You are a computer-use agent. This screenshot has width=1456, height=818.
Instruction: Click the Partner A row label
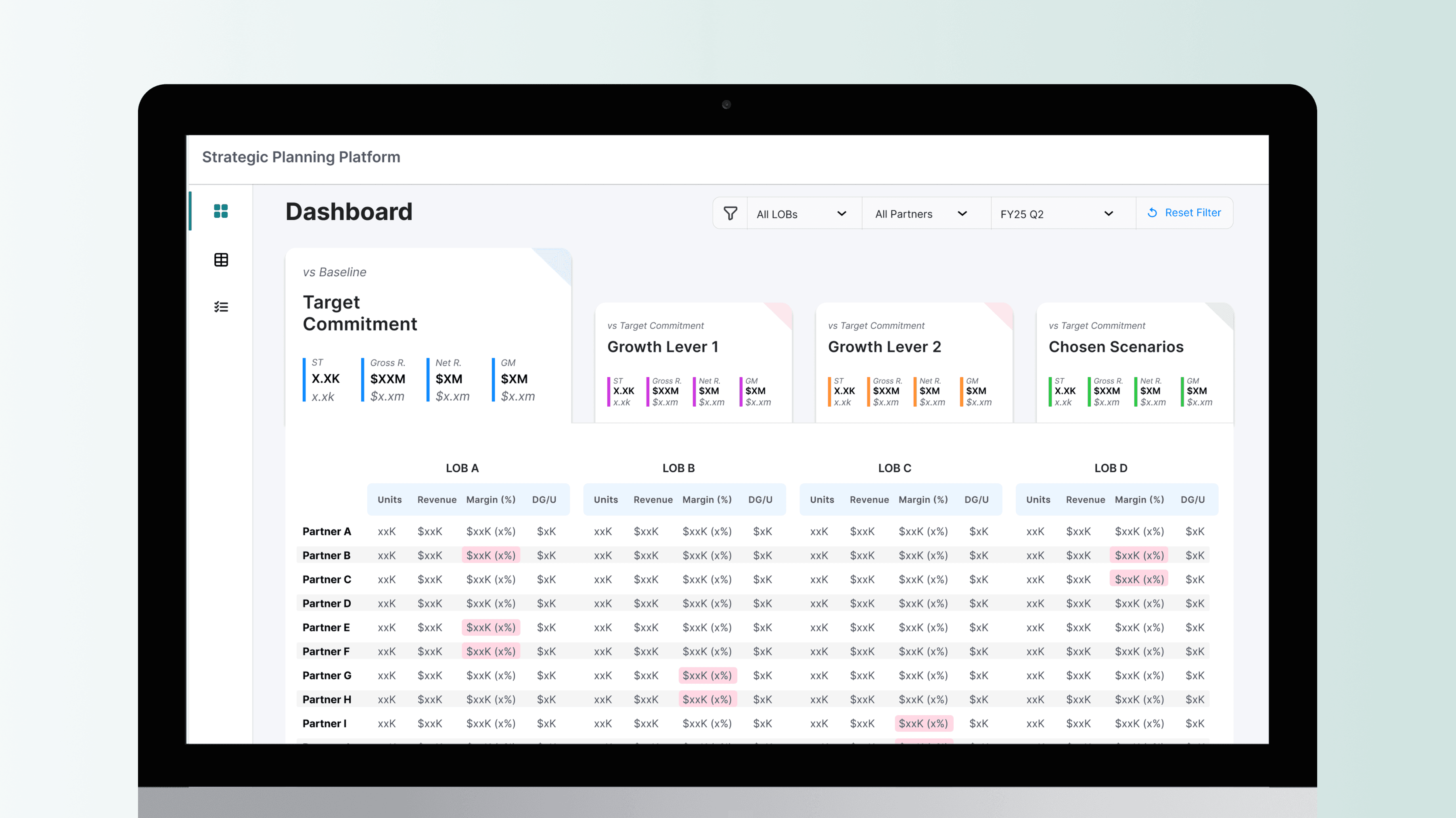327,532
